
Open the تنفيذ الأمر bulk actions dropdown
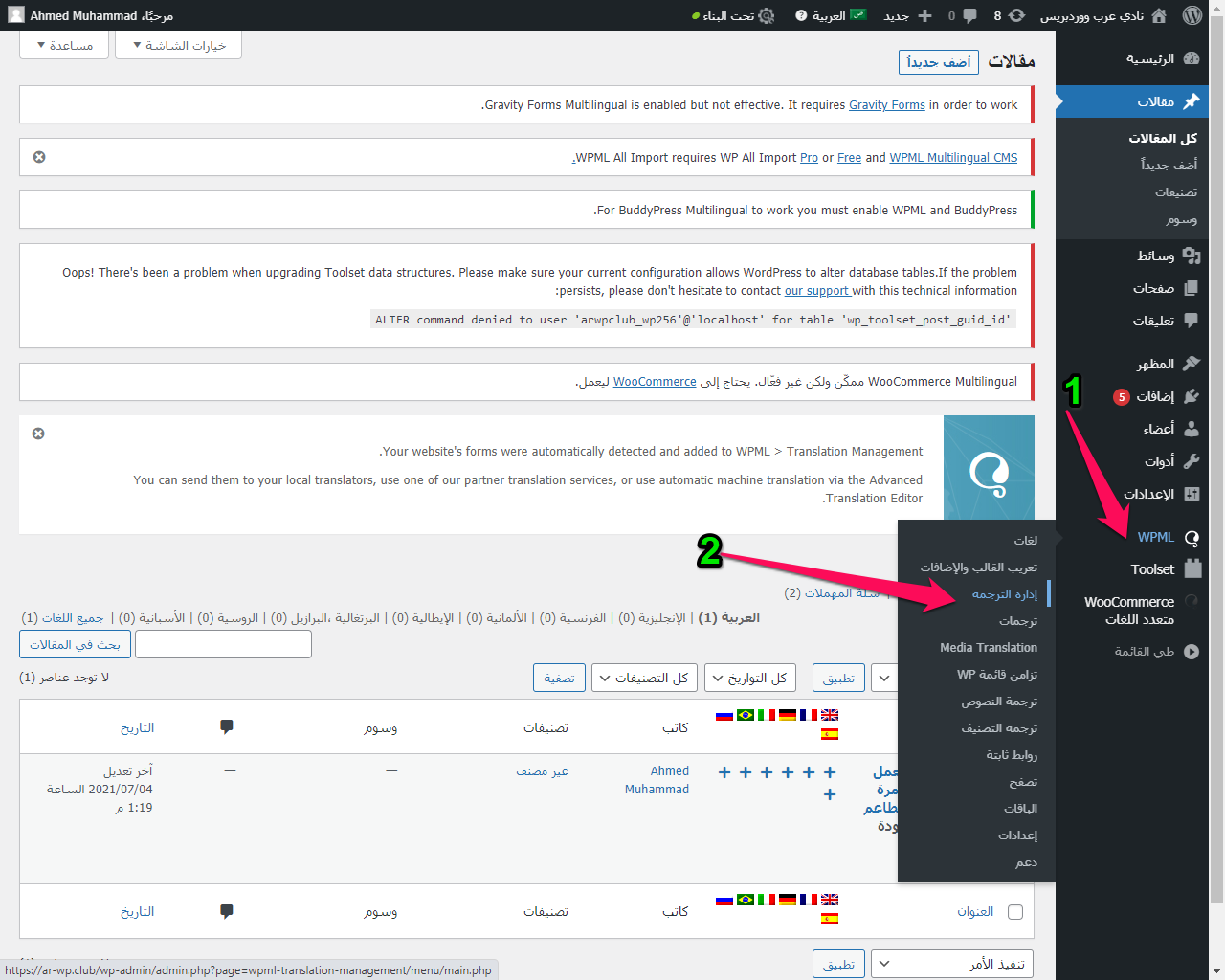952,964
